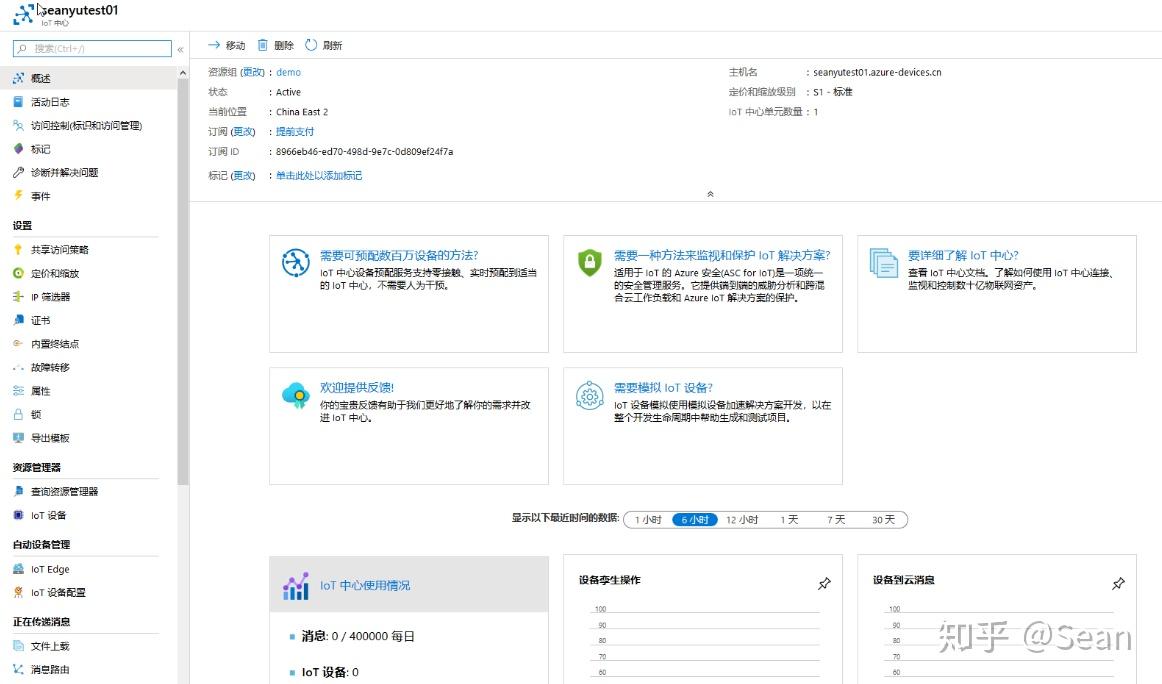Click the 刷新 refresh toolbar icon
Screen dimensions: 1162x684
coord(322,44)
